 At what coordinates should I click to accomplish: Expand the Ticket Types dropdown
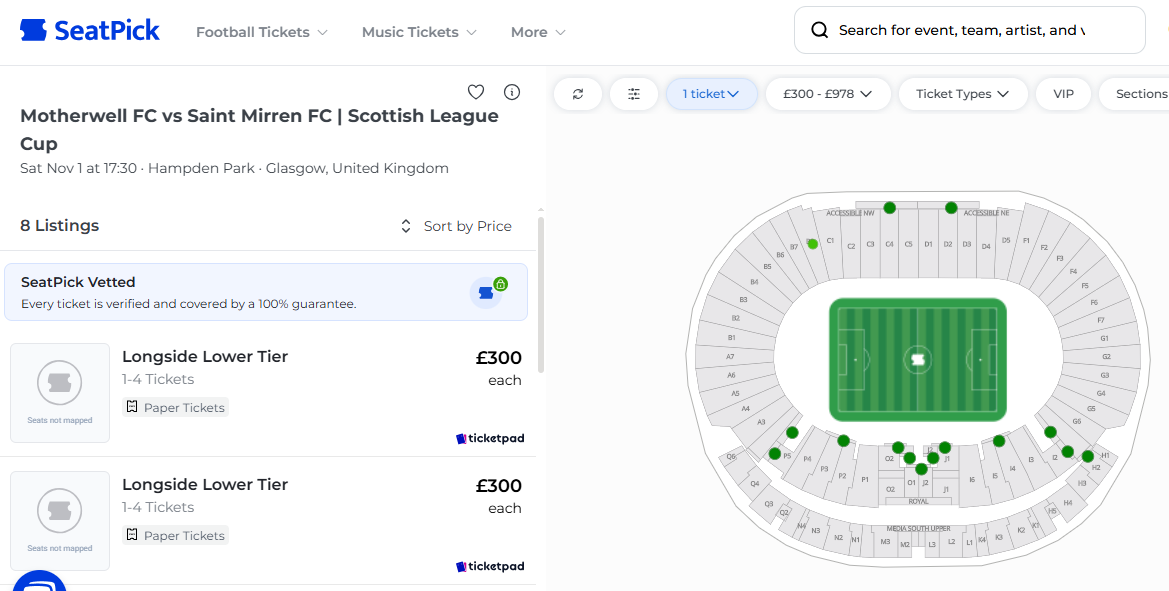point(962,94)
